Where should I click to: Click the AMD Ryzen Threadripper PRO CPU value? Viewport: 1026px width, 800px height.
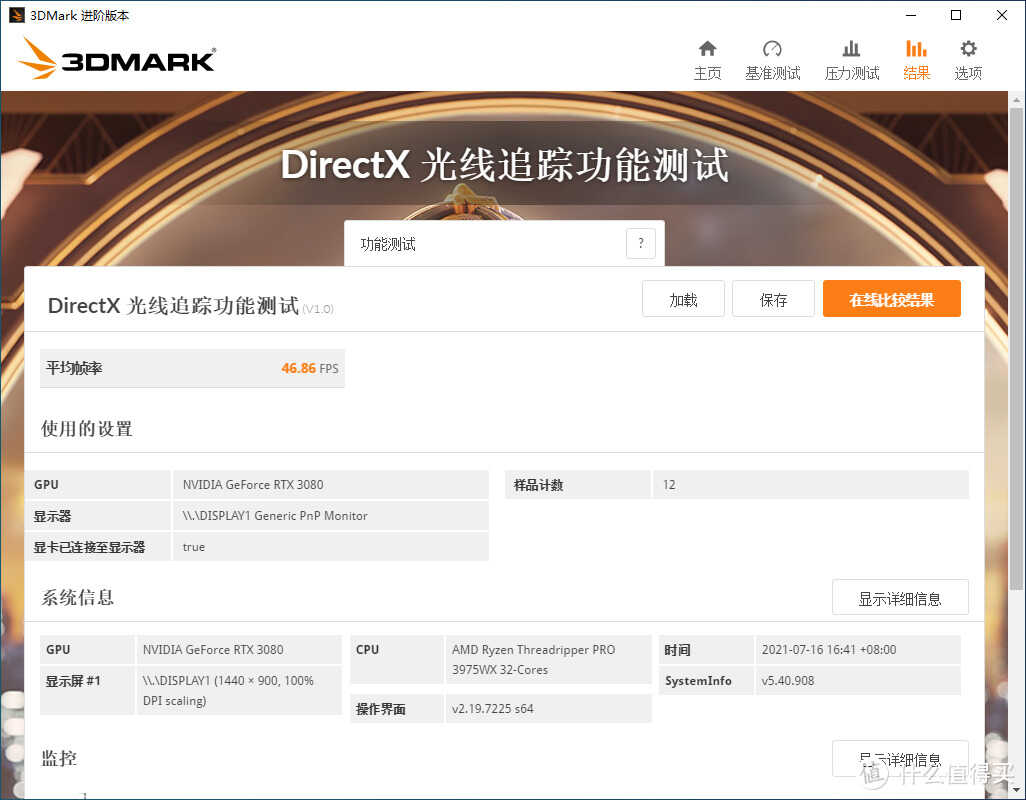[533, 659]
